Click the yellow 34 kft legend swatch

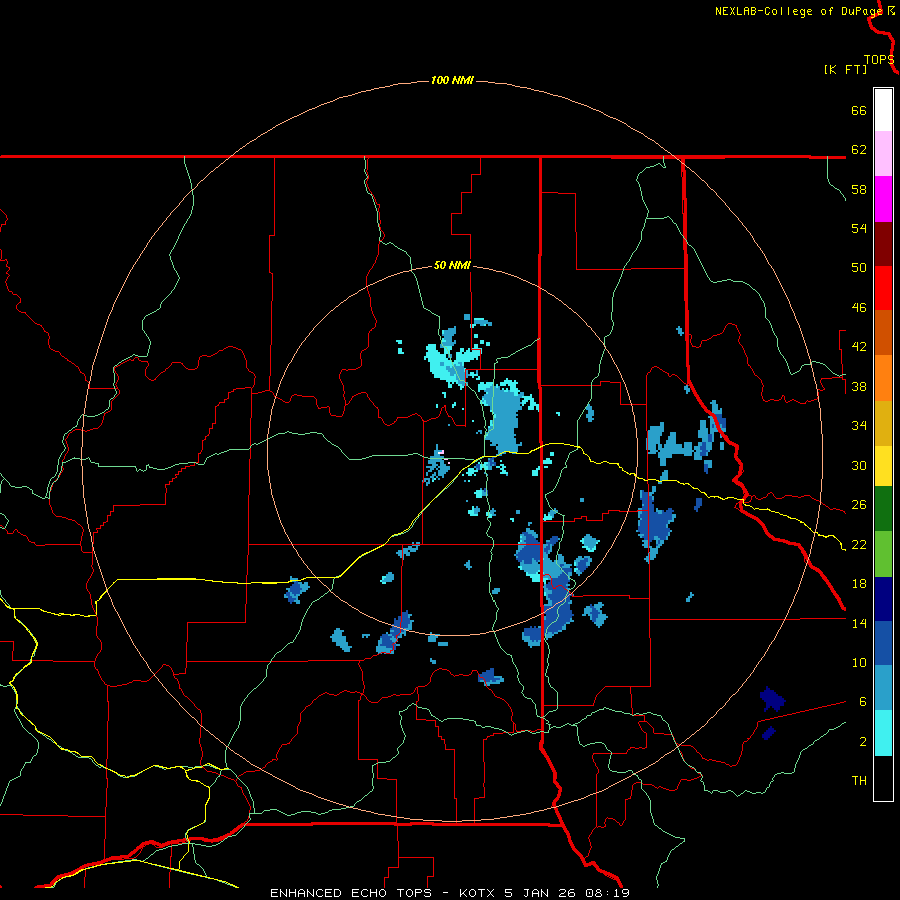click(883, 466)
